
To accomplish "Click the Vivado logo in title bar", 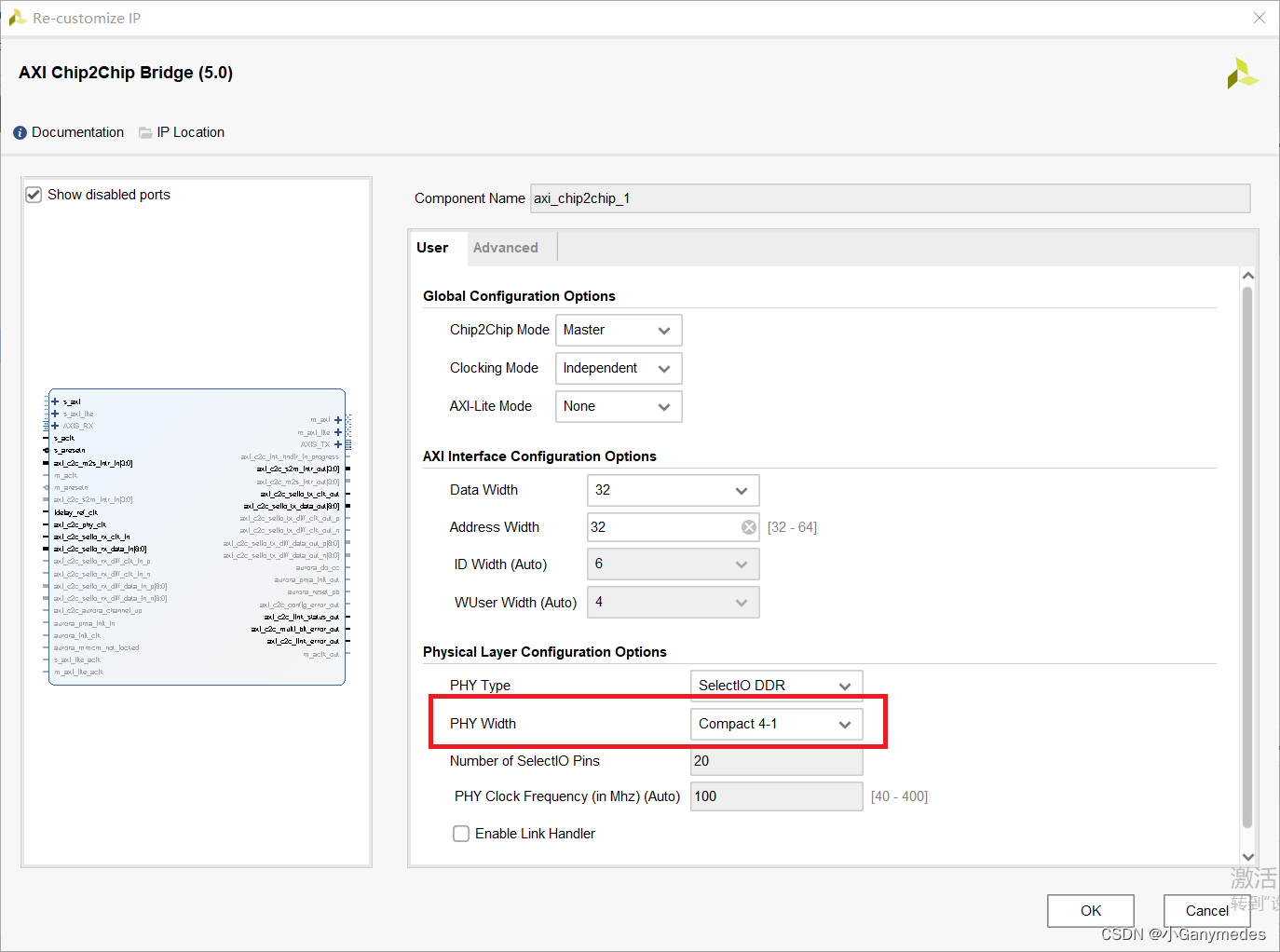I will click(17, 18).
